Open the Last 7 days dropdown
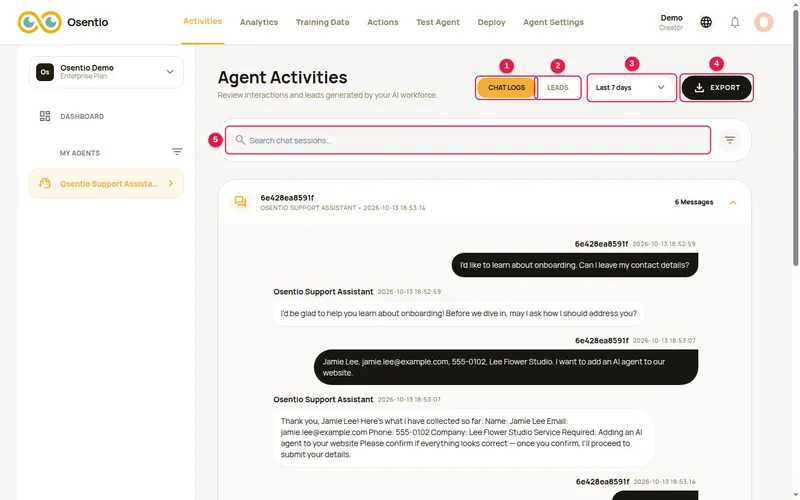 631,88
